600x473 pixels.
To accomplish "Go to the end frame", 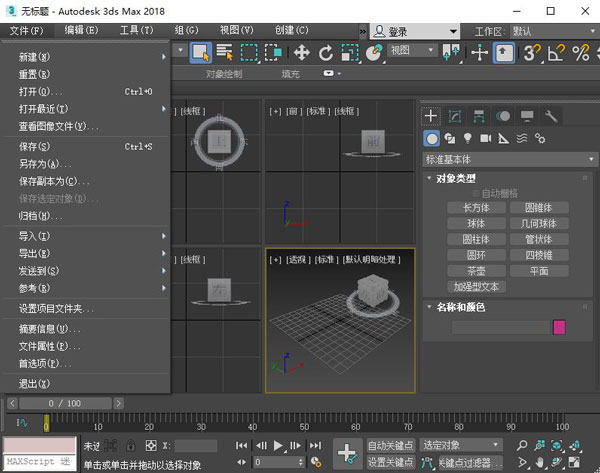I will pyautogui.click(x=315, y=445).
